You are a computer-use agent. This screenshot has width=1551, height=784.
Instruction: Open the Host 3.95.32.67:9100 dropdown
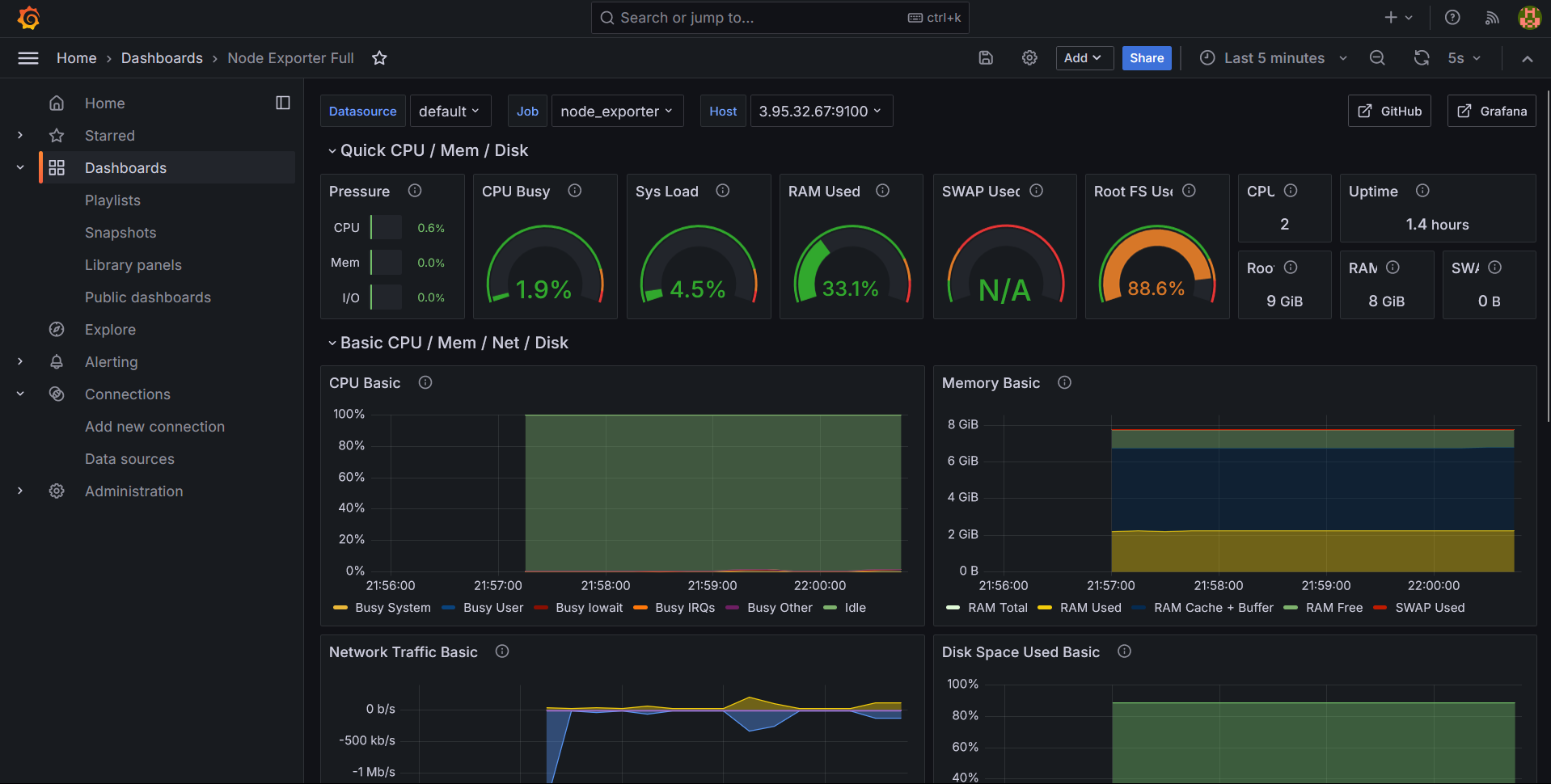click(x=821, y=111)
